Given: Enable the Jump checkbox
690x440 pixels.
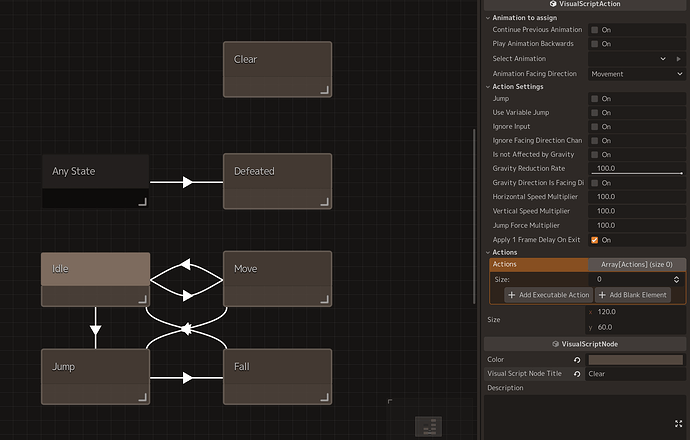Looking at the screenshot, I should pyautogui.click(x=595, y=99).
